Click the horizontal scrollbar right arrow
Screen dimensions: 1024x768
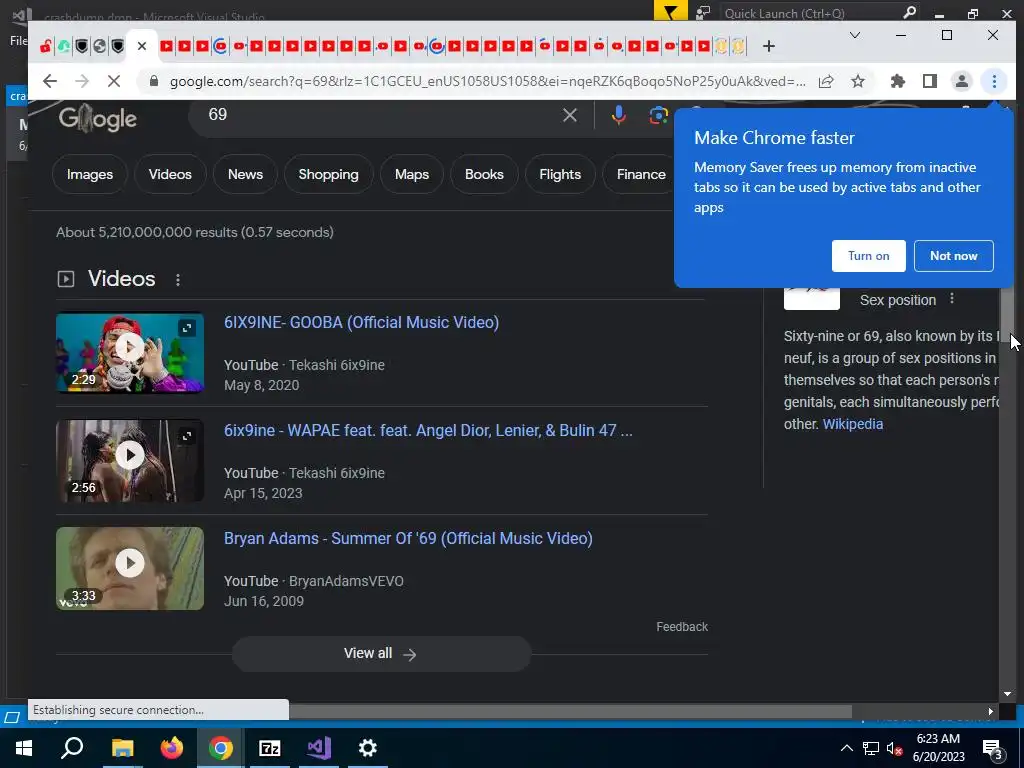click(x=991, y=711)
